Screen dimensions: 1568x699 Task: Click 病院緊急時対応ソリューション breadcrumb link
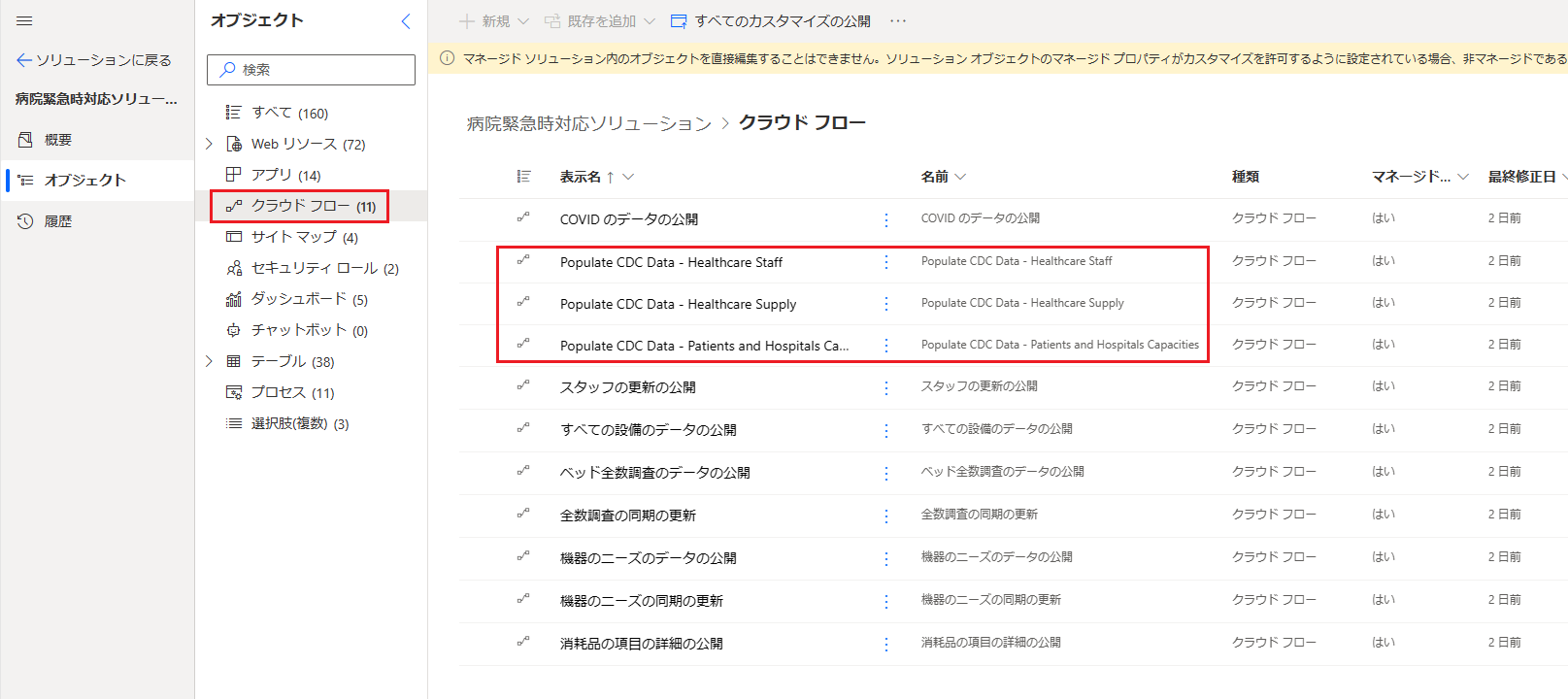[x=589, y=123]
